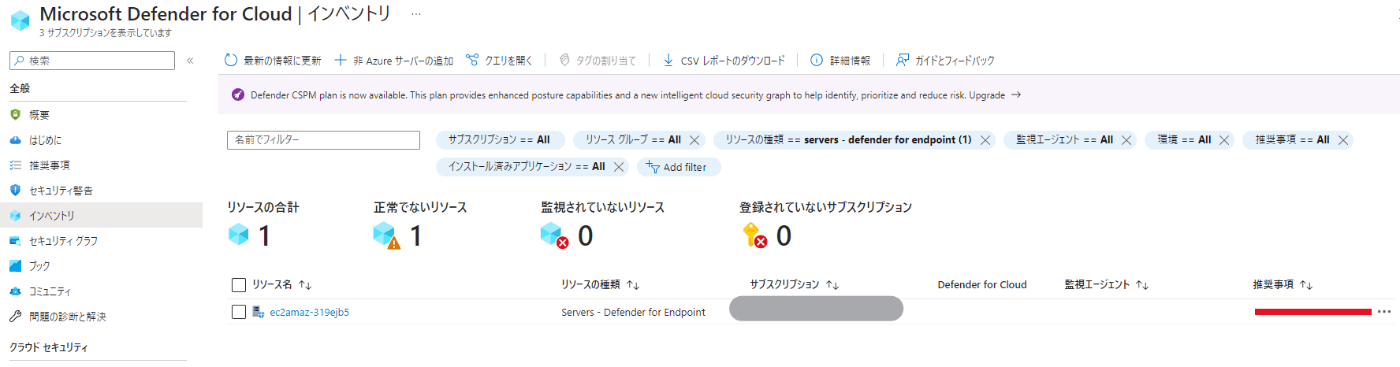Remove the 環境 filter
1400x367 pixels.
coord(1223,140)
